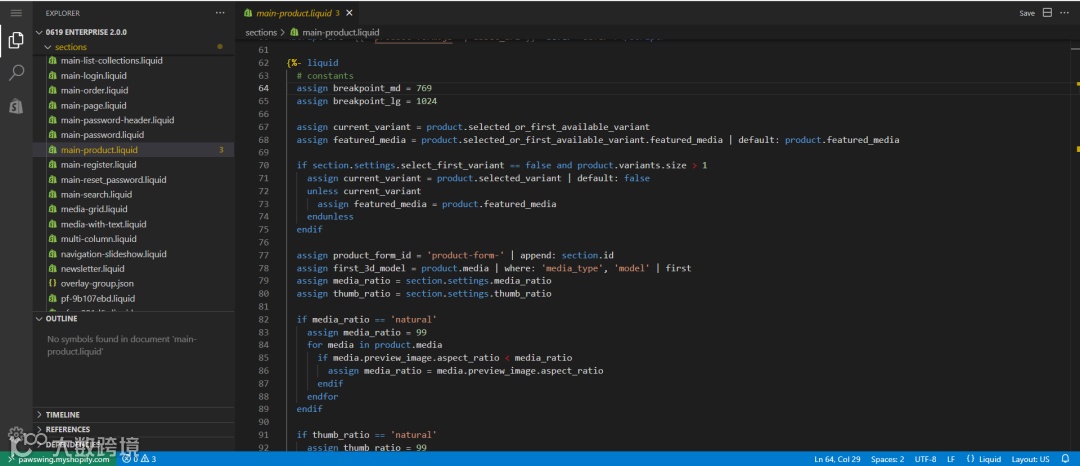This screenshot has height=466, width=1080.
Task: Click Layout: US keyboard indicator
Action: click(x=1030, y=459)
